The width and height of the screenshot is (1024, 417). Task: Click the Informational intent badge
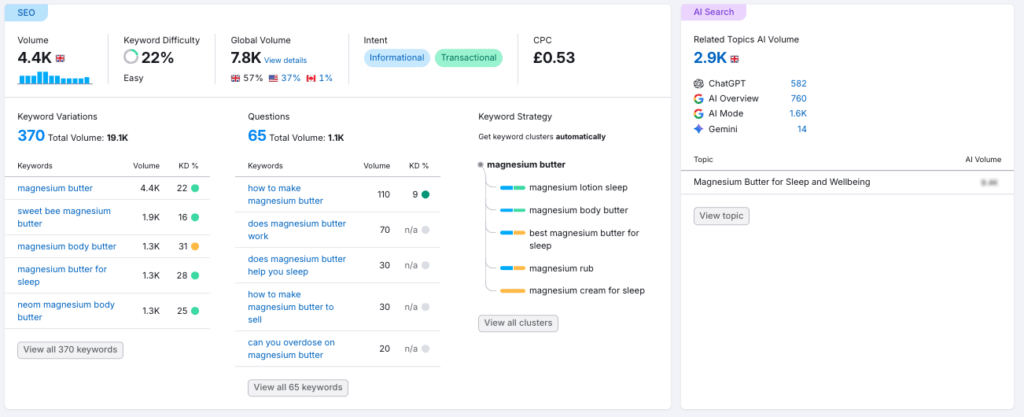(x=396, y=58)
